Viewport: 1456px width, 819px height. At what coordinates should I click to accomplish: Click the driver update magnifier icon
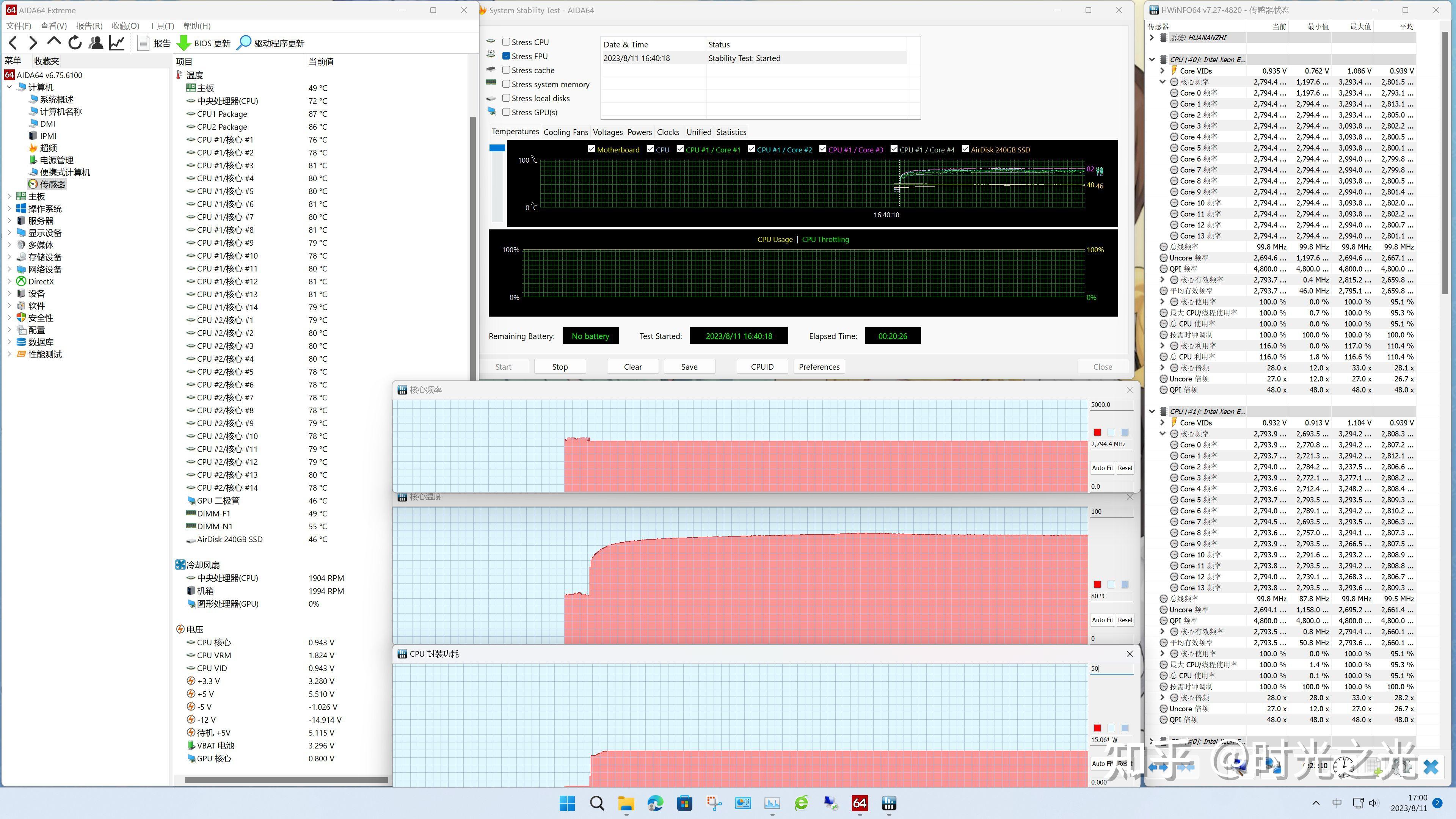tap(243, 43)
